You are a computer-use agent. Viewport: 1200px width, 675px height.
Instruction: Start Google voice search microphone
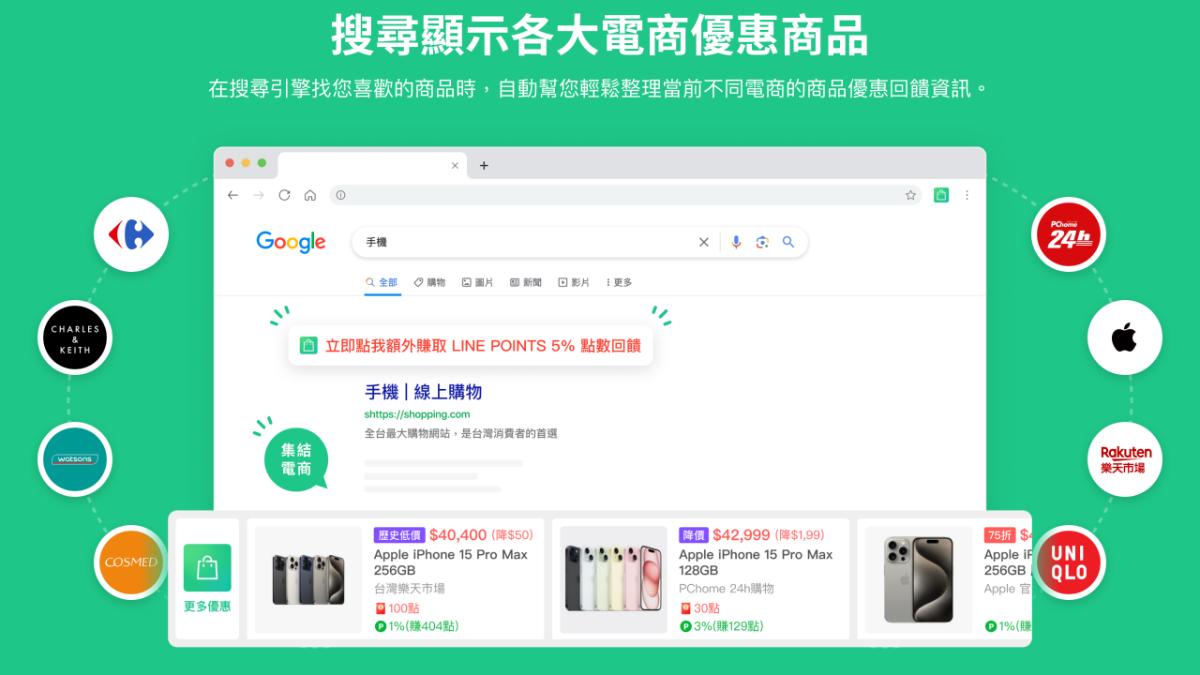736,242
